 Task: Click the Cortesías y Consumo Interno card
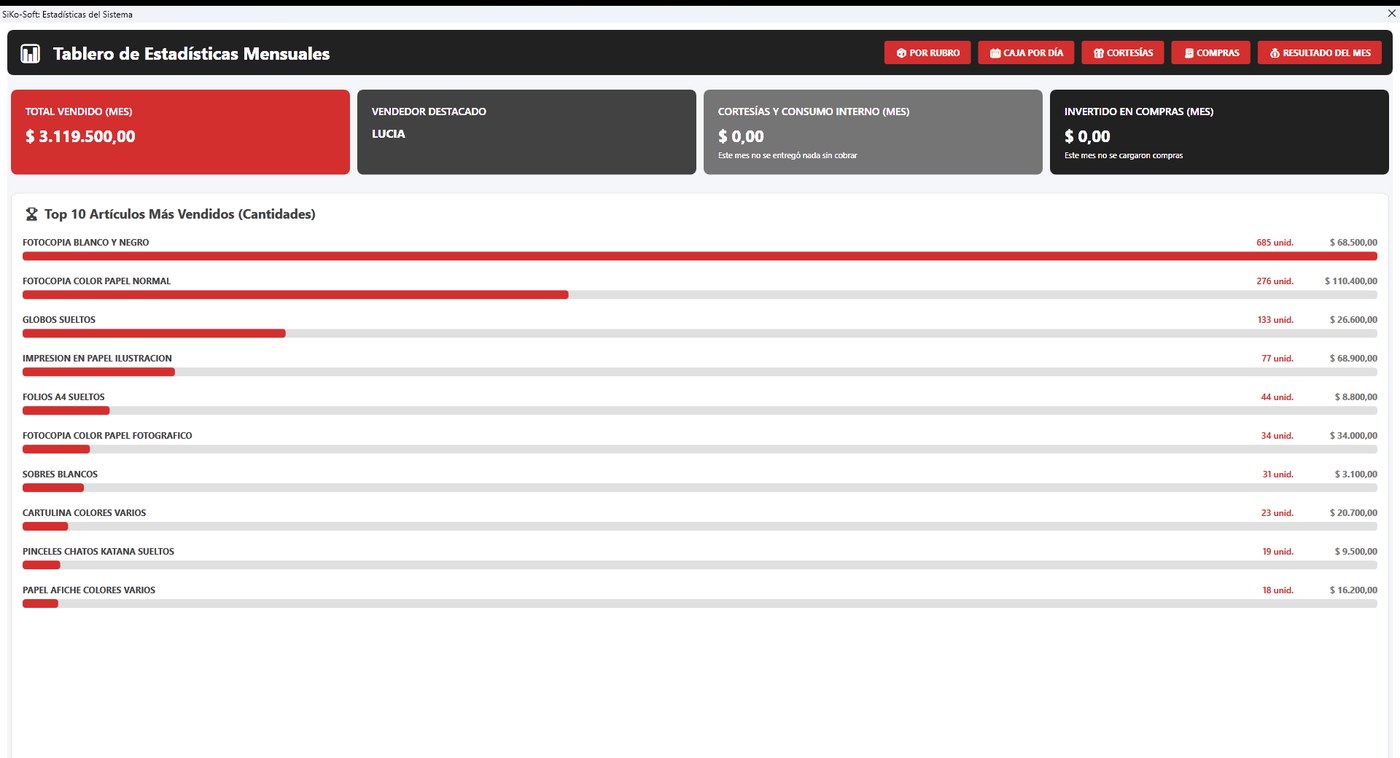pyautogui.click(x=873, y=132)
